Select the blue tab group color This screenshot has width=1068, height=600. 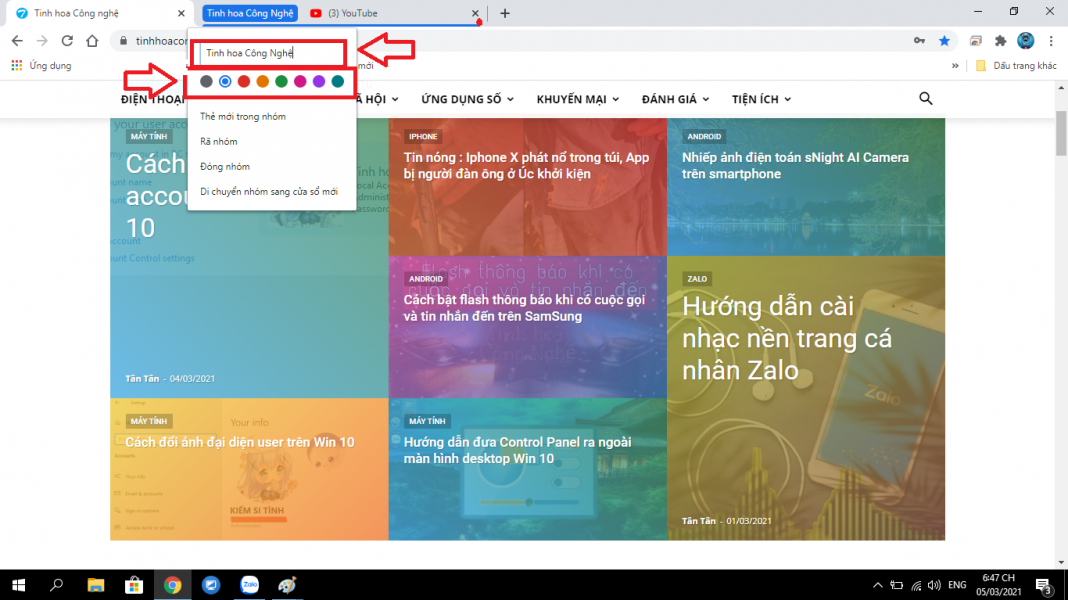pos(225,81)
